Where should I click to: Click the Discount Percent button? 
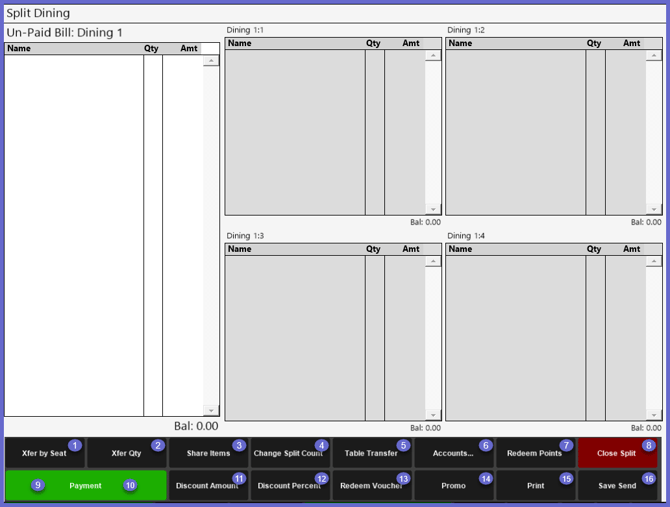tap(289, 486)
